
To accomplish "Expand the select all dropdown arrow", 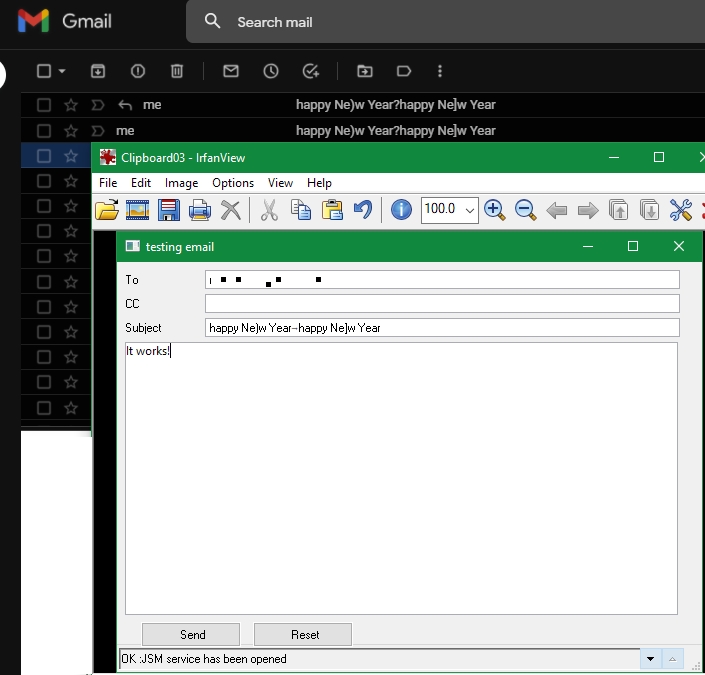I will click(x=62, y=72).
